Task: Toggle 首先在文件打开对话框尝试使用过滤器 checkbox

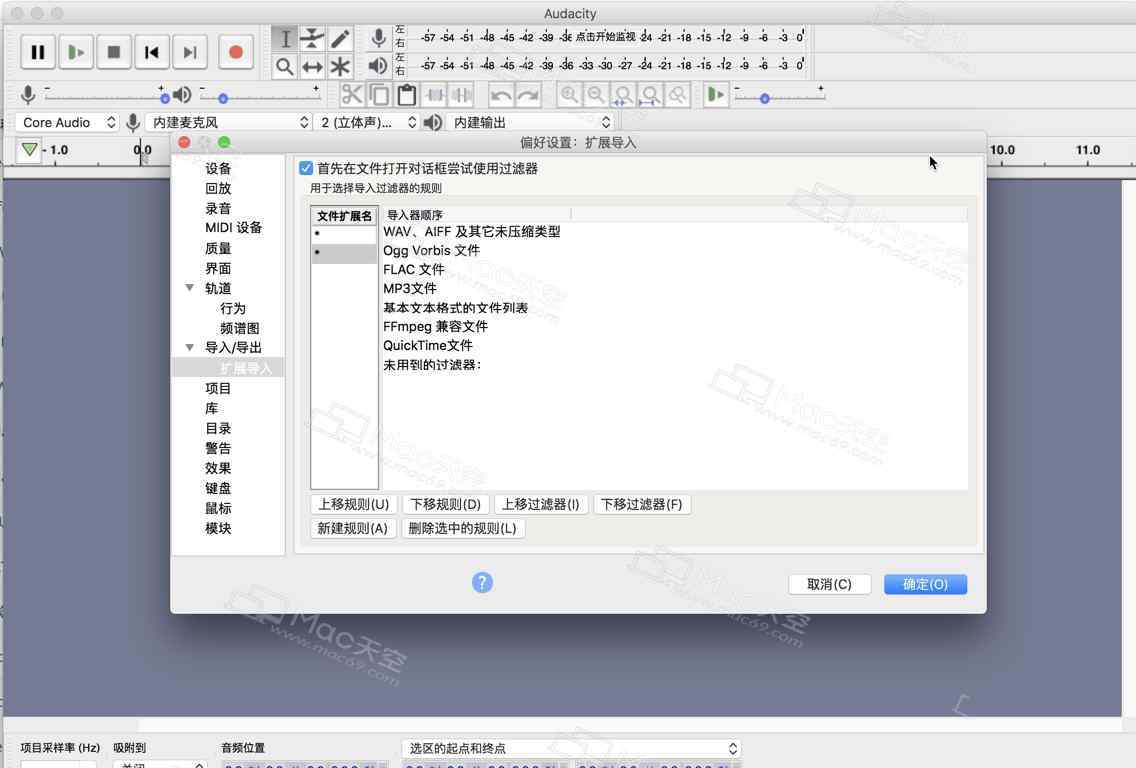Action: (x=306, y=168)
